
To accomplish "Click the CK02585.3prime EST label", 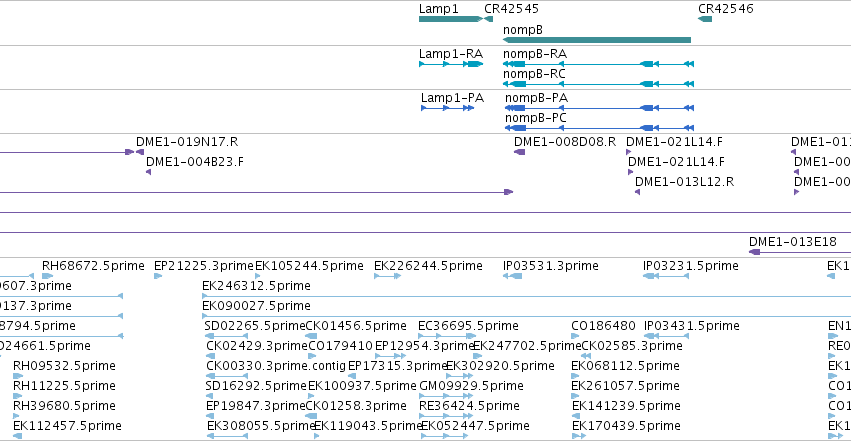I will pos(632,346).
